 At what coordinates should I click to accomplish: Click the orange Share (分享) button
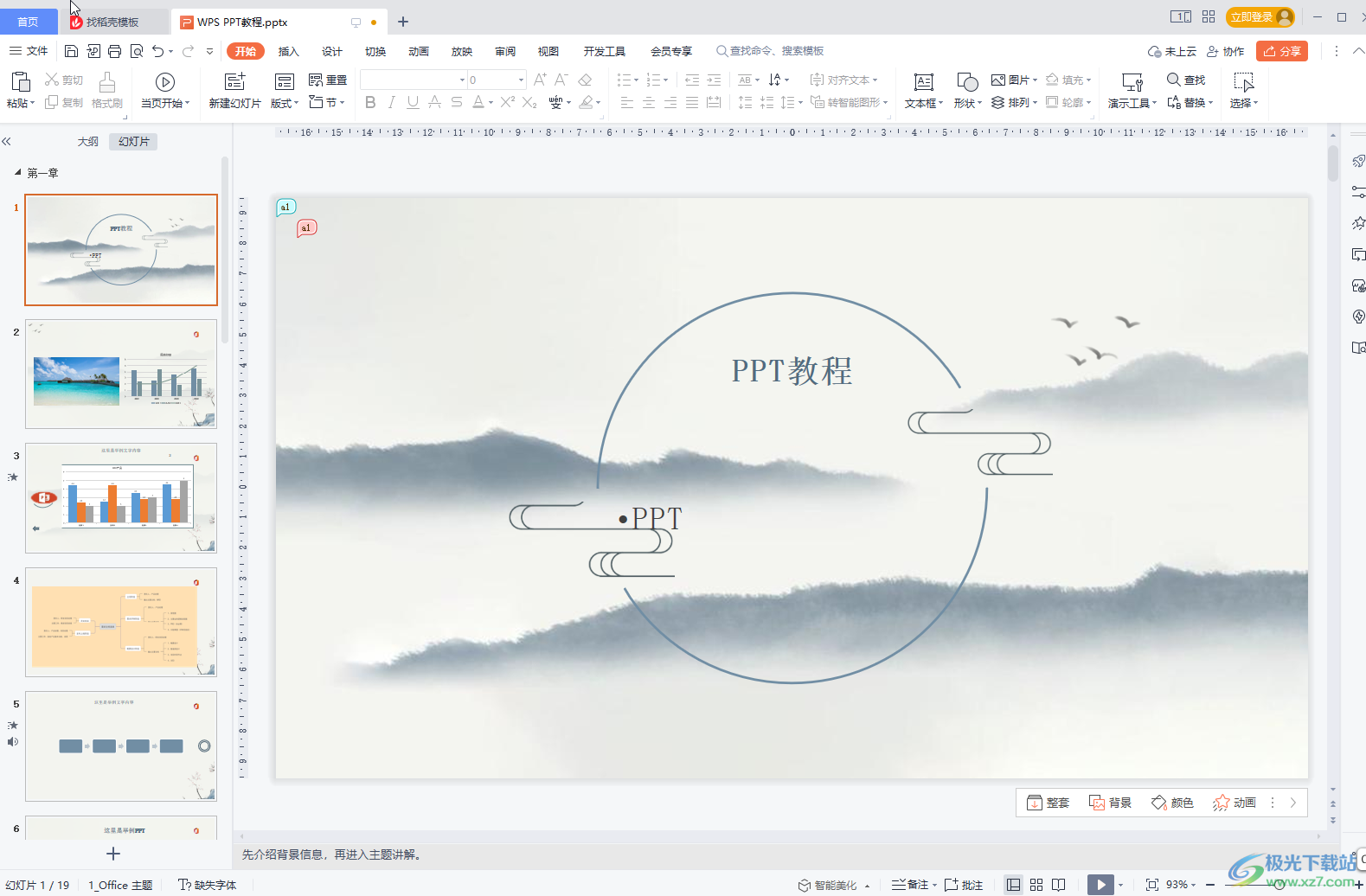(1282, 51)
